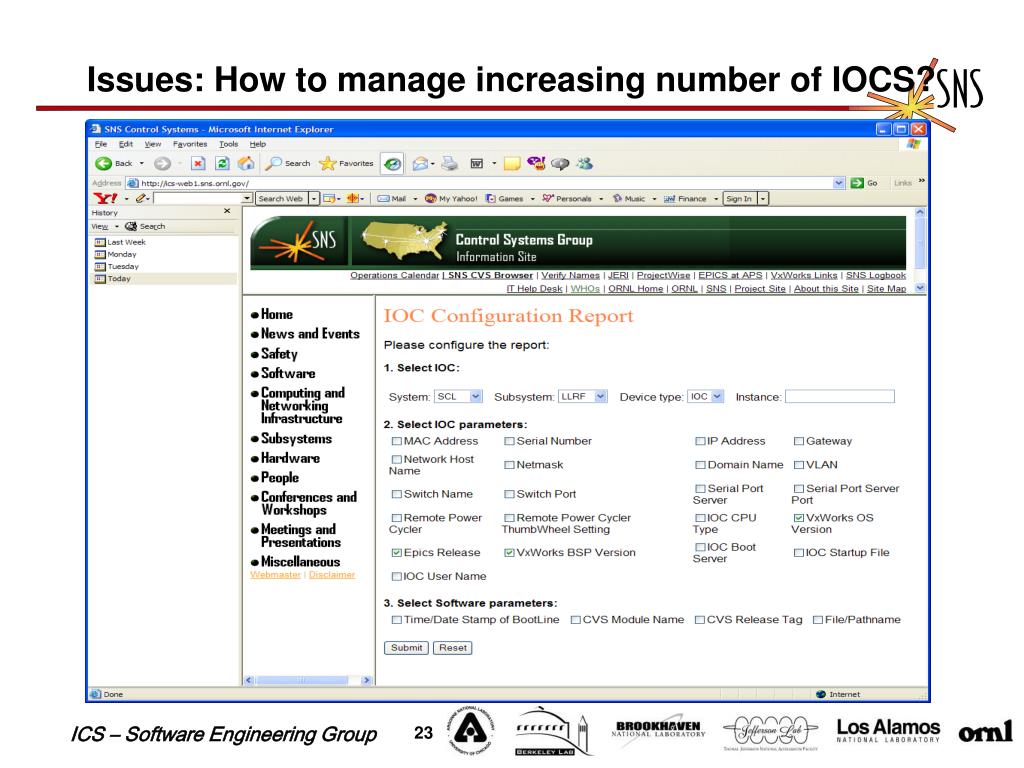The image size is (1024, 768).
Task: Click the Search Web button on Yahoo toolbar
Action: point(280,199)
